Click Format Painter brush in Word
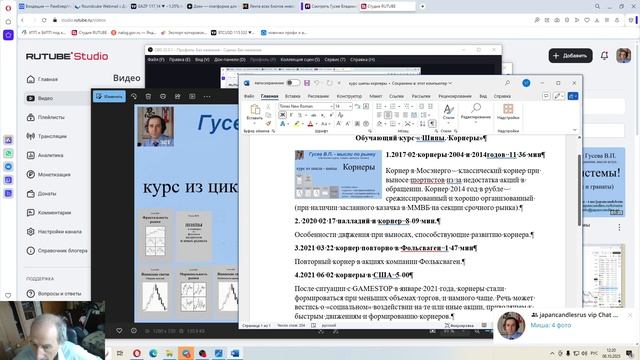640x360 pixels. (268, 123)
